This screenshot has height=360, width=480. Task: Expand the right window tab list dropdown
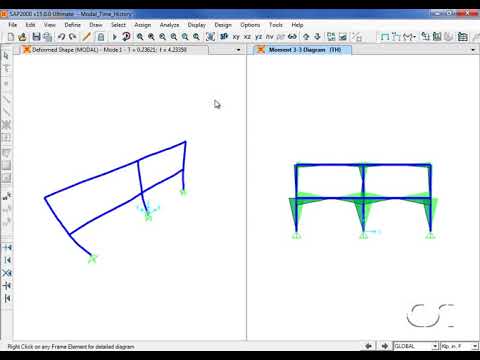tap(473, 50)
